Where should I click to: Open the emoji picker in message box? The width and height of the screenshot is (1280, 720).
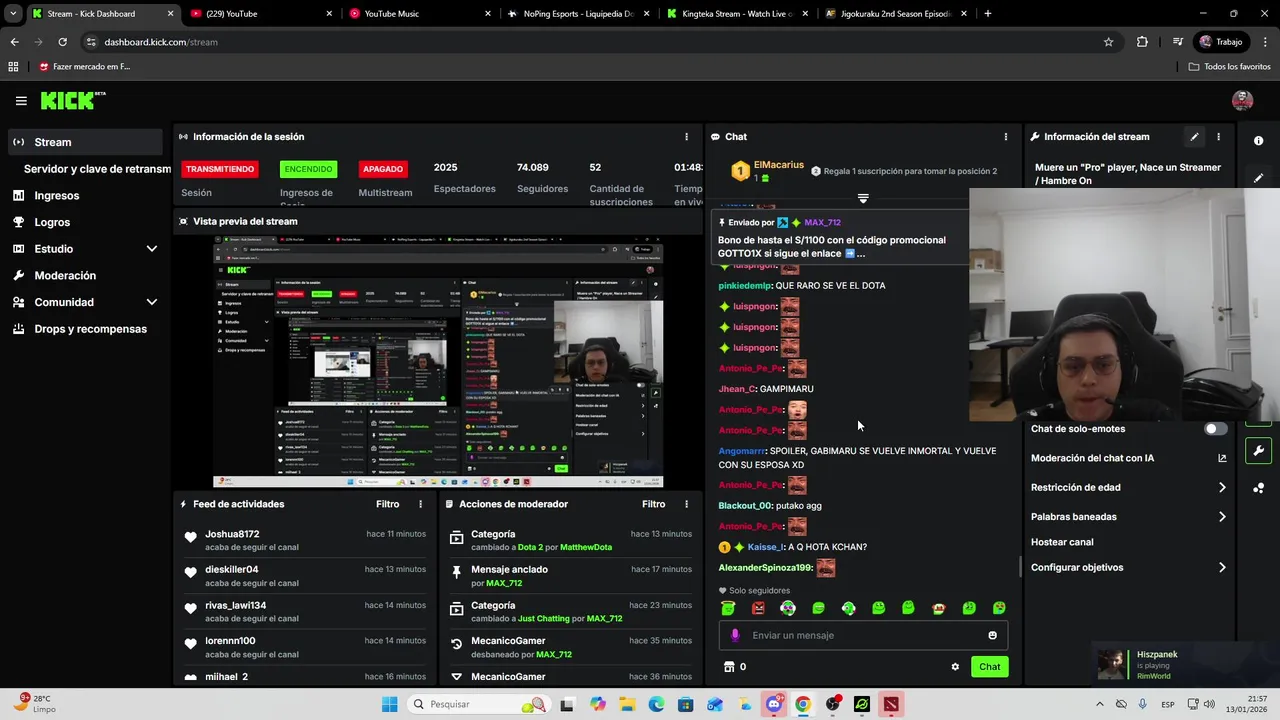[992, 635]
